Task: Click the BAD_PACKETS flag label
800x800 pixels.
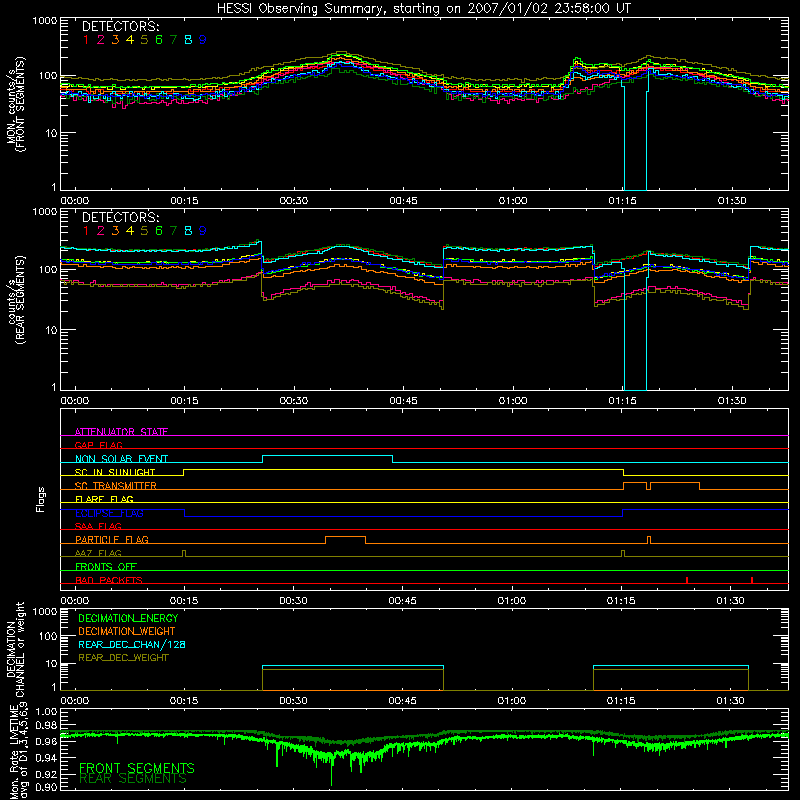Action: click(x=109, y=580)
